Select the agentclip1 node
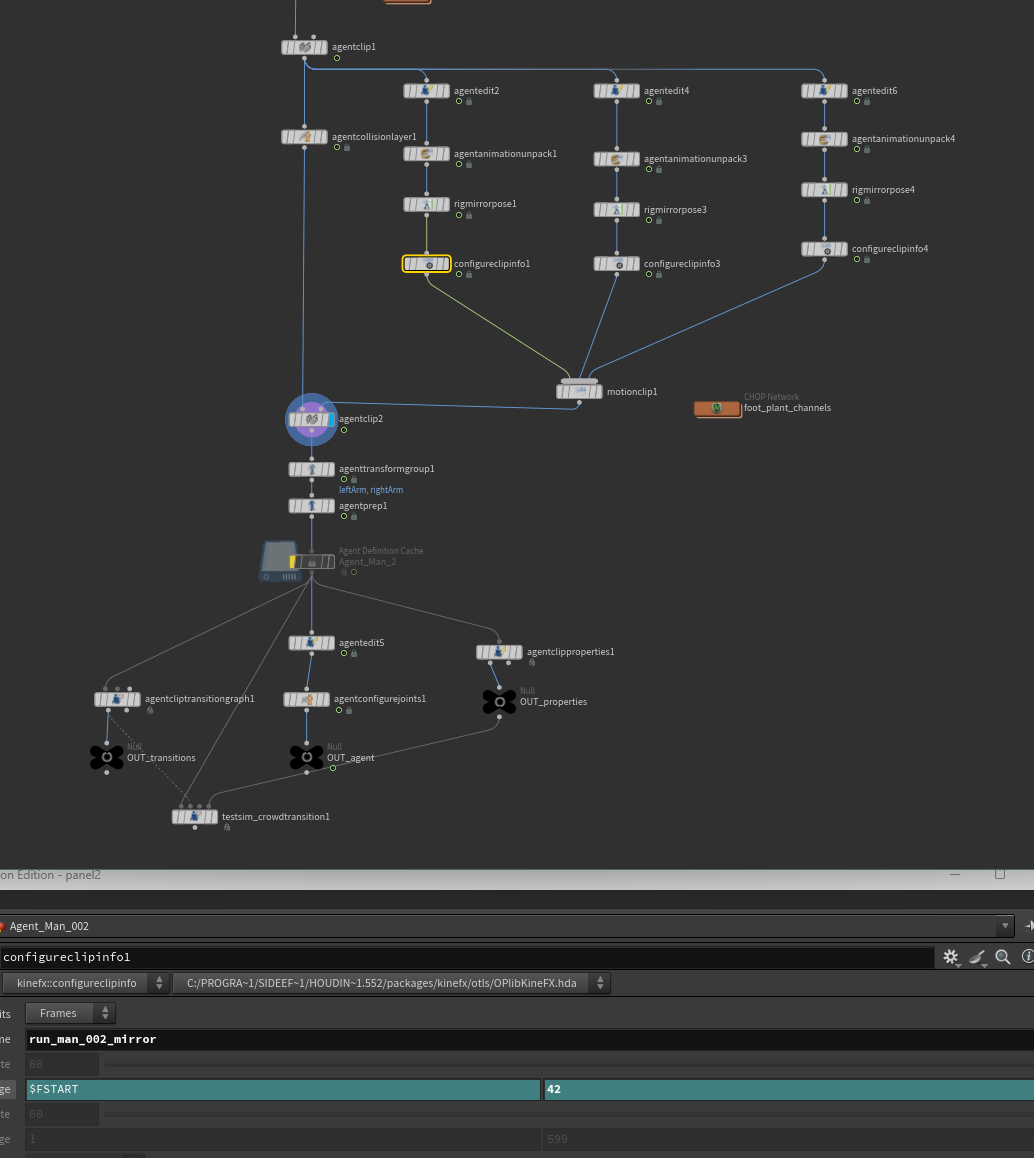This screenshot has width=1034, height=1158. 304,47
